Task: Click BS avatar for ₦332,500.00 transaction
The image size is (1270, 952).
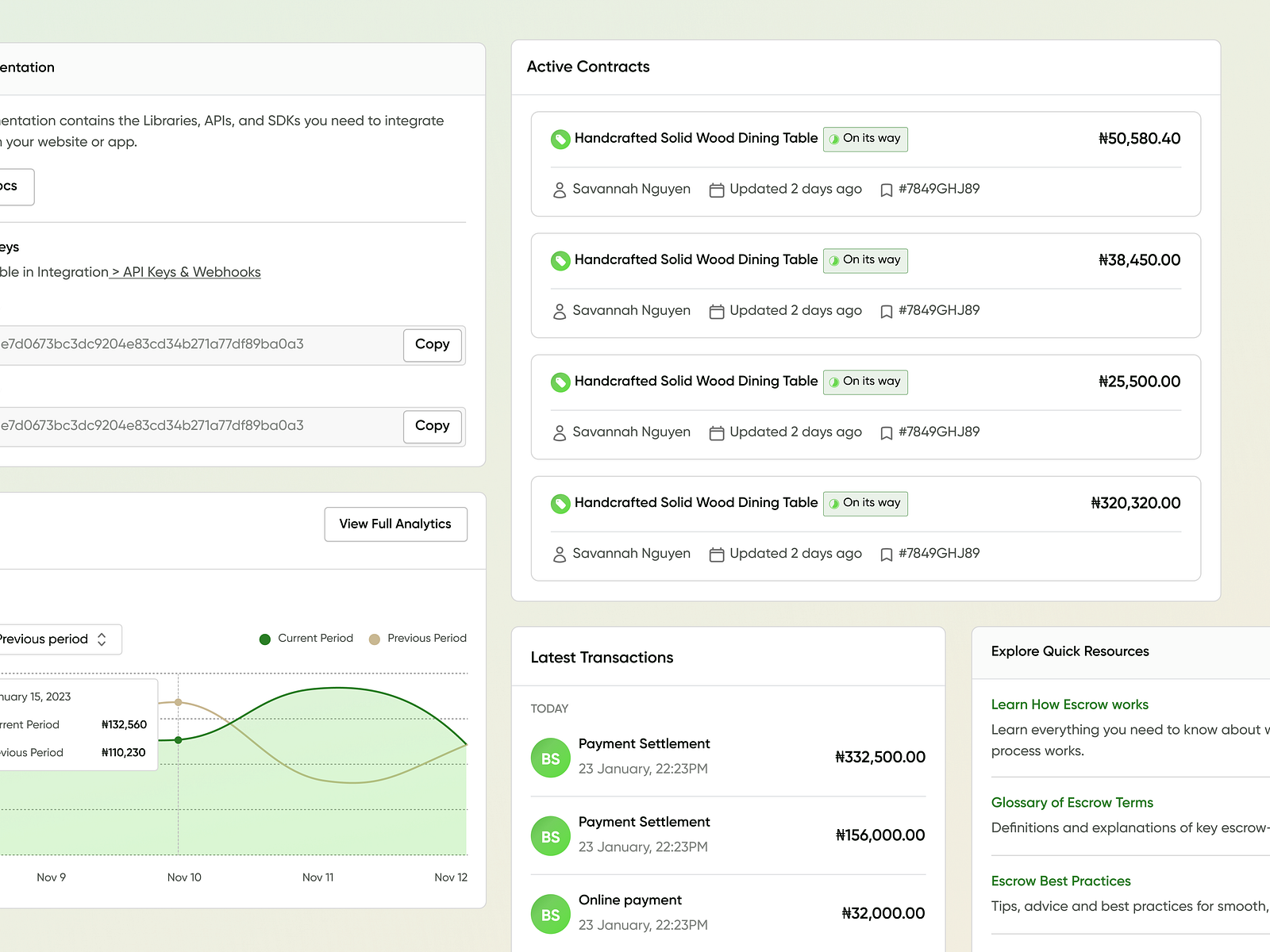Action: coord(551,758)
